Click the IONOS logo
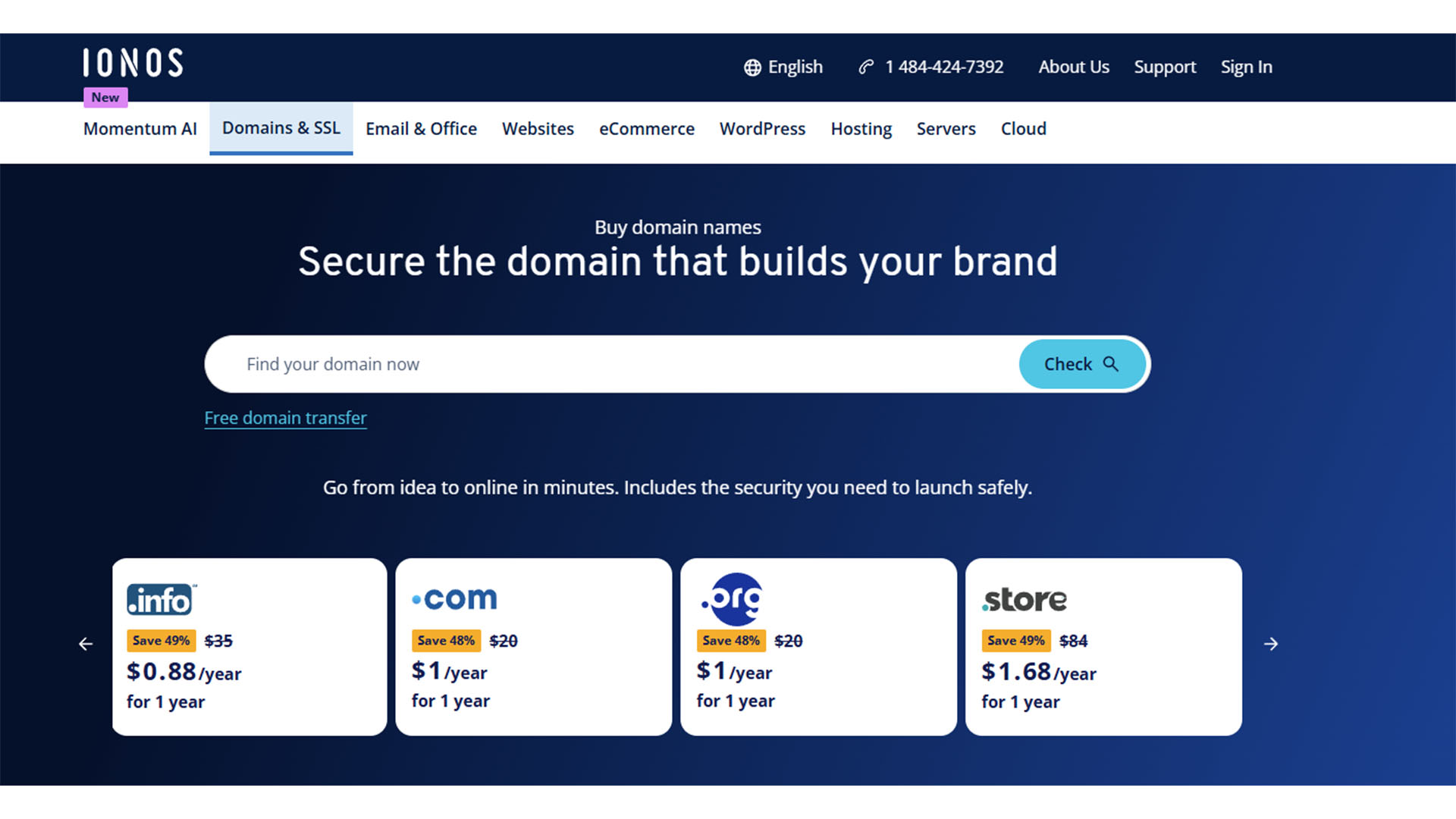This screenshot has height=819, width=1456. [133, 63]
